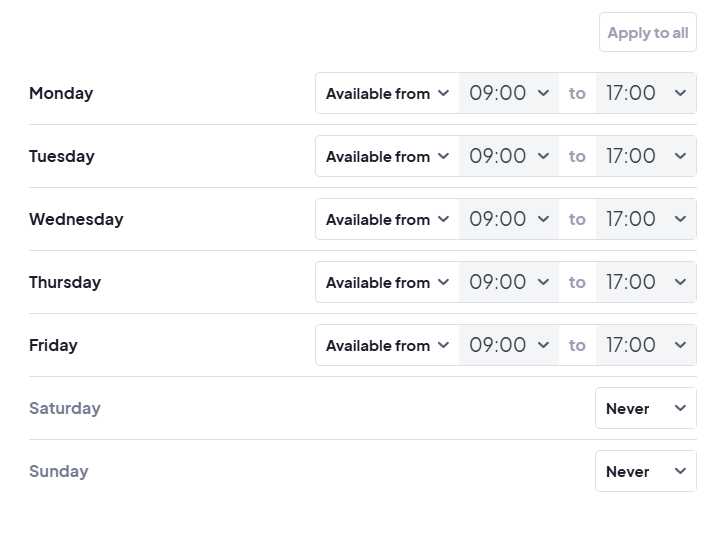Expand Wednesday's Available from selector

point(387,220)
